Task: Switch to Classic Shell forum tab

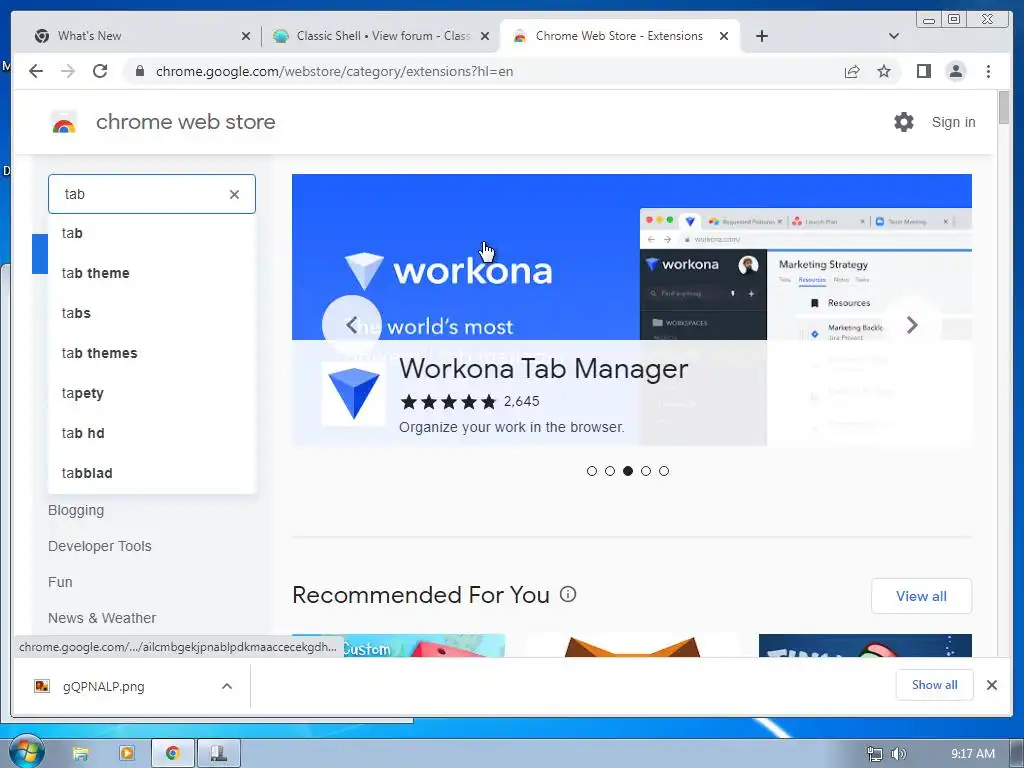Action: (383, 36)
